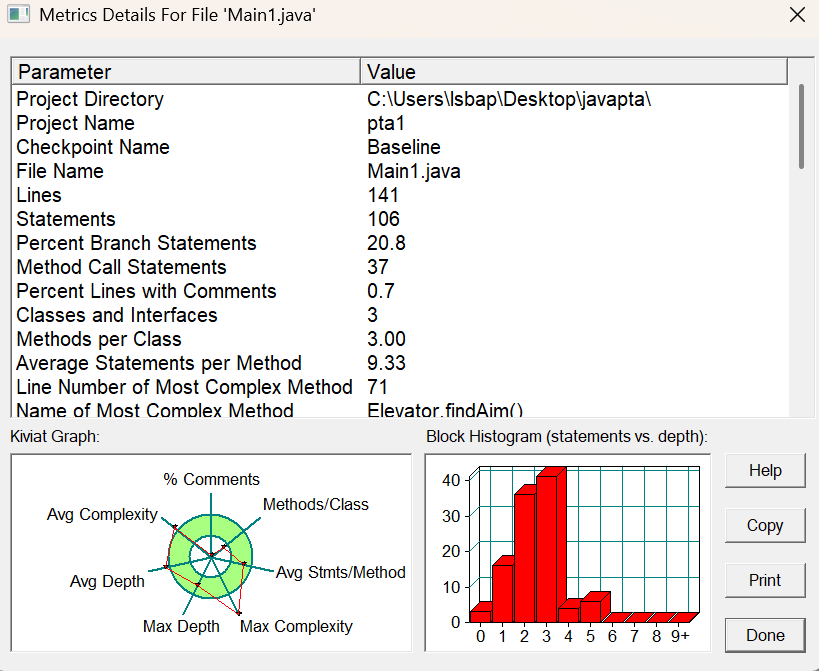Close the Metrics Details dialog

(797, 15)
